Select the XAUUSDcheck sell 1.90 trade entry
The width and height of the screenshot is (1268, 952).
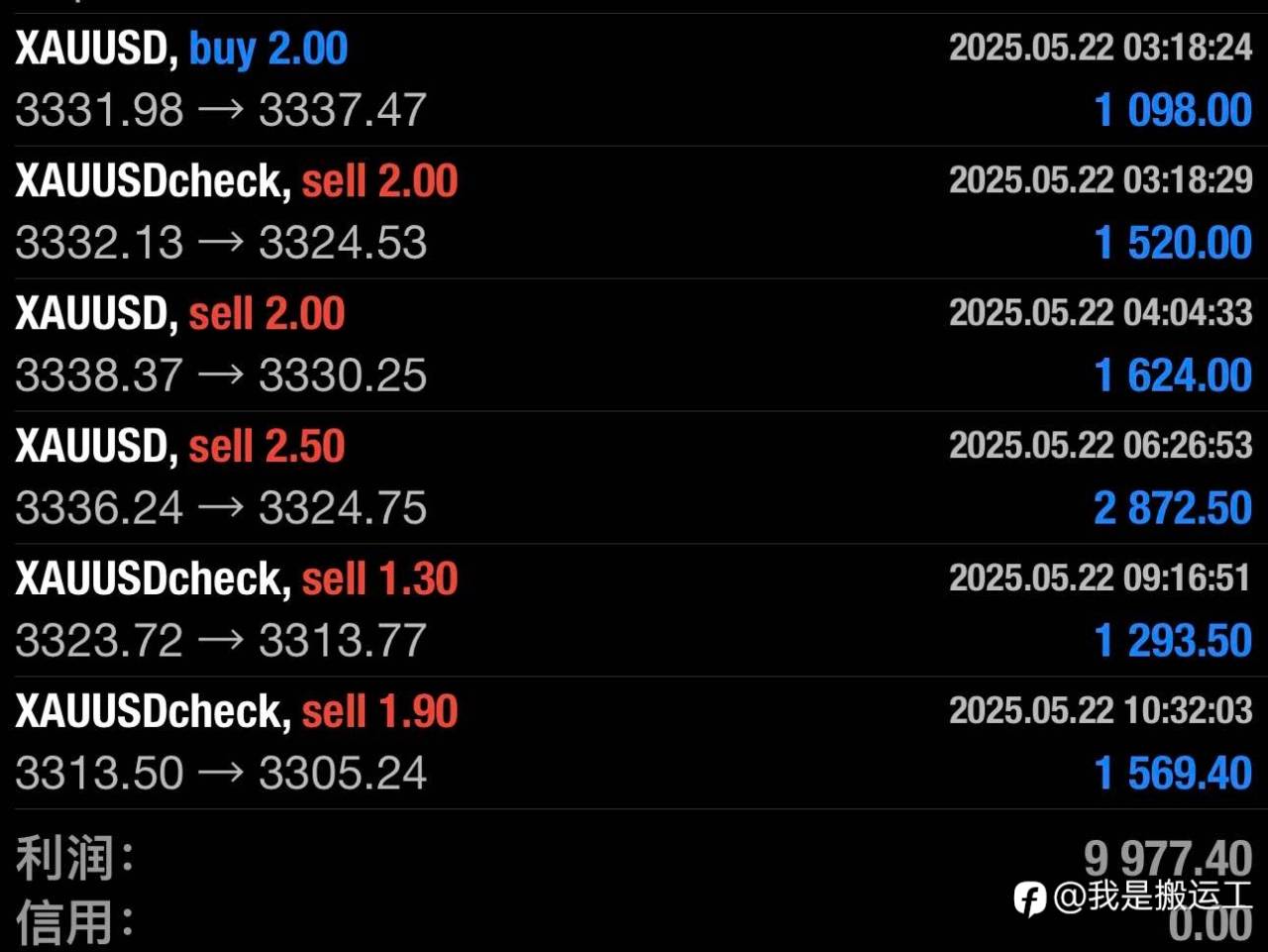pyautogui.click(x=634, y=743)
